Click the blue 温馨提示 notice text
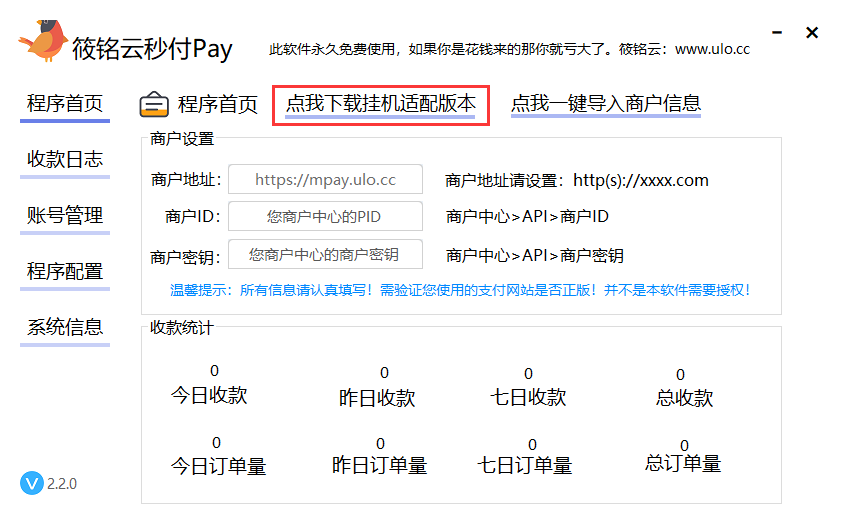The image size is (848, 510). (460, 290)
